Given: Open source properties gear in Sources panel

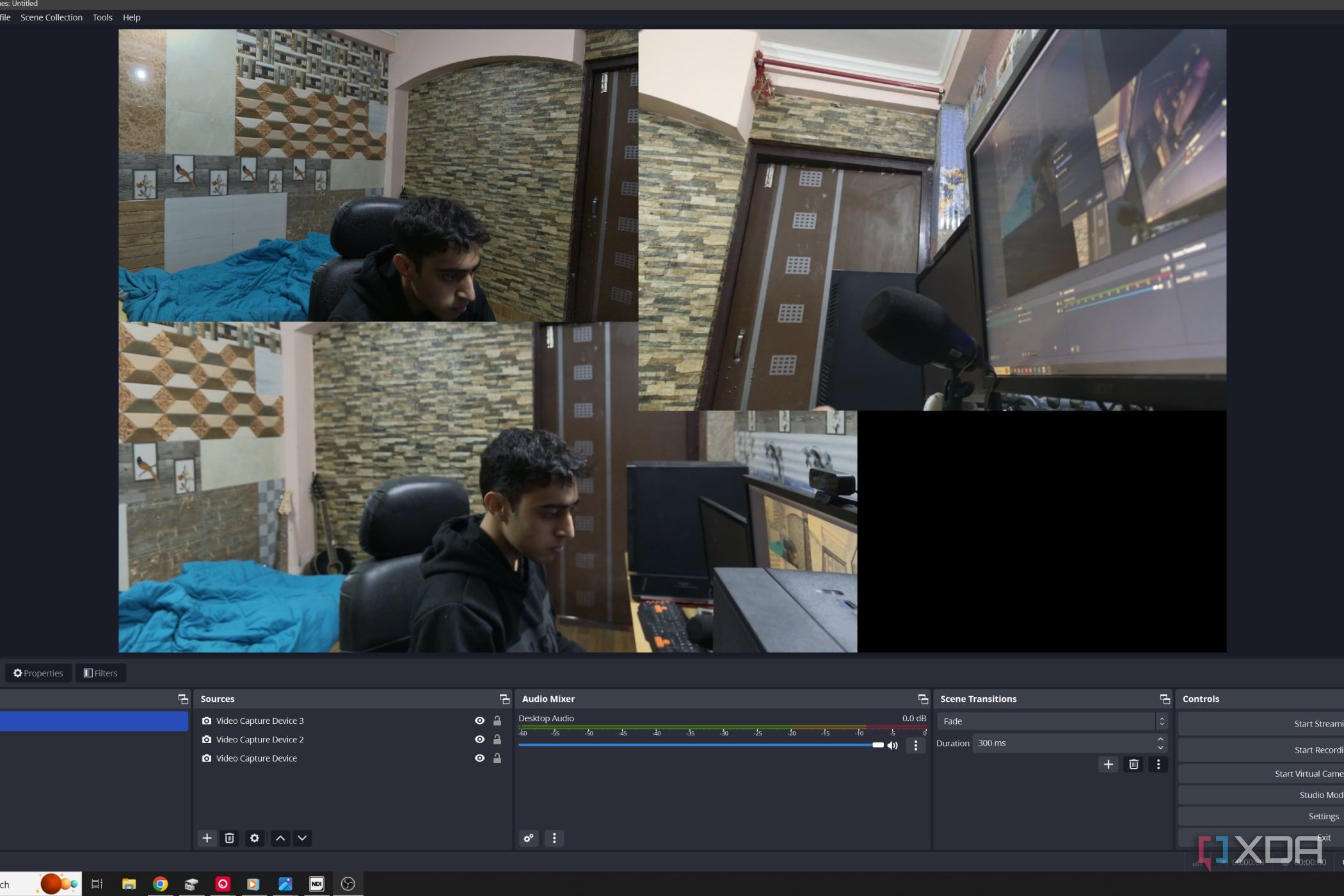Looking at the screenshot, I should click(x=254, y=838).
